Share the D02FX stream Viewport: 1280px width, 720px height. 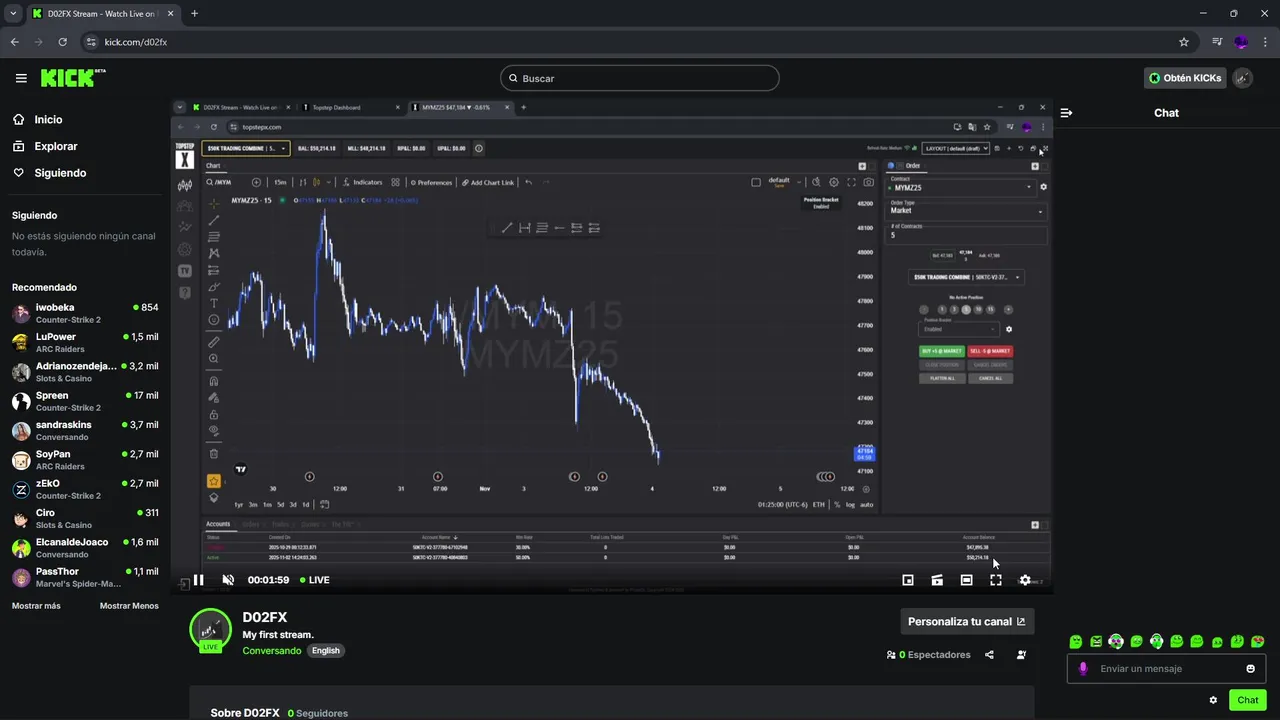pos(989,655)
